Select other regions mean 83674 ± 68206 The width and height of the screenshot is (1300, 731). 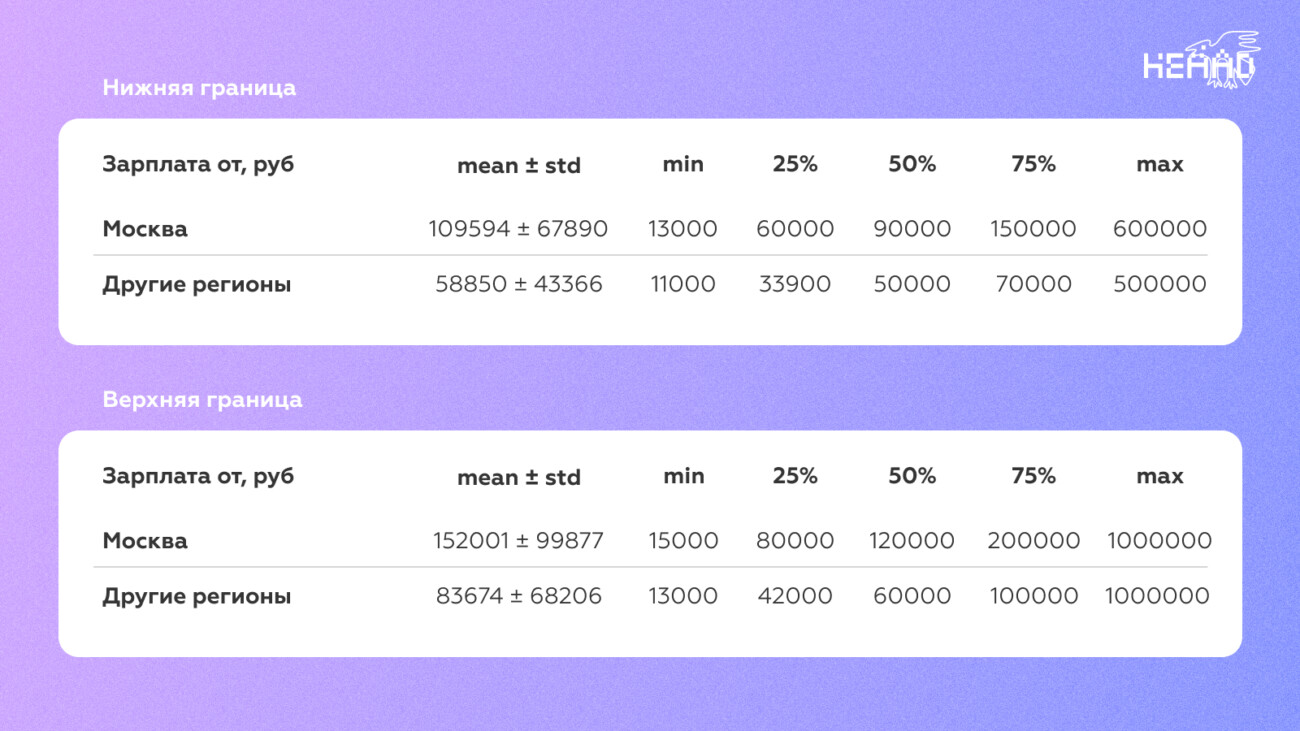click(518, 596)
